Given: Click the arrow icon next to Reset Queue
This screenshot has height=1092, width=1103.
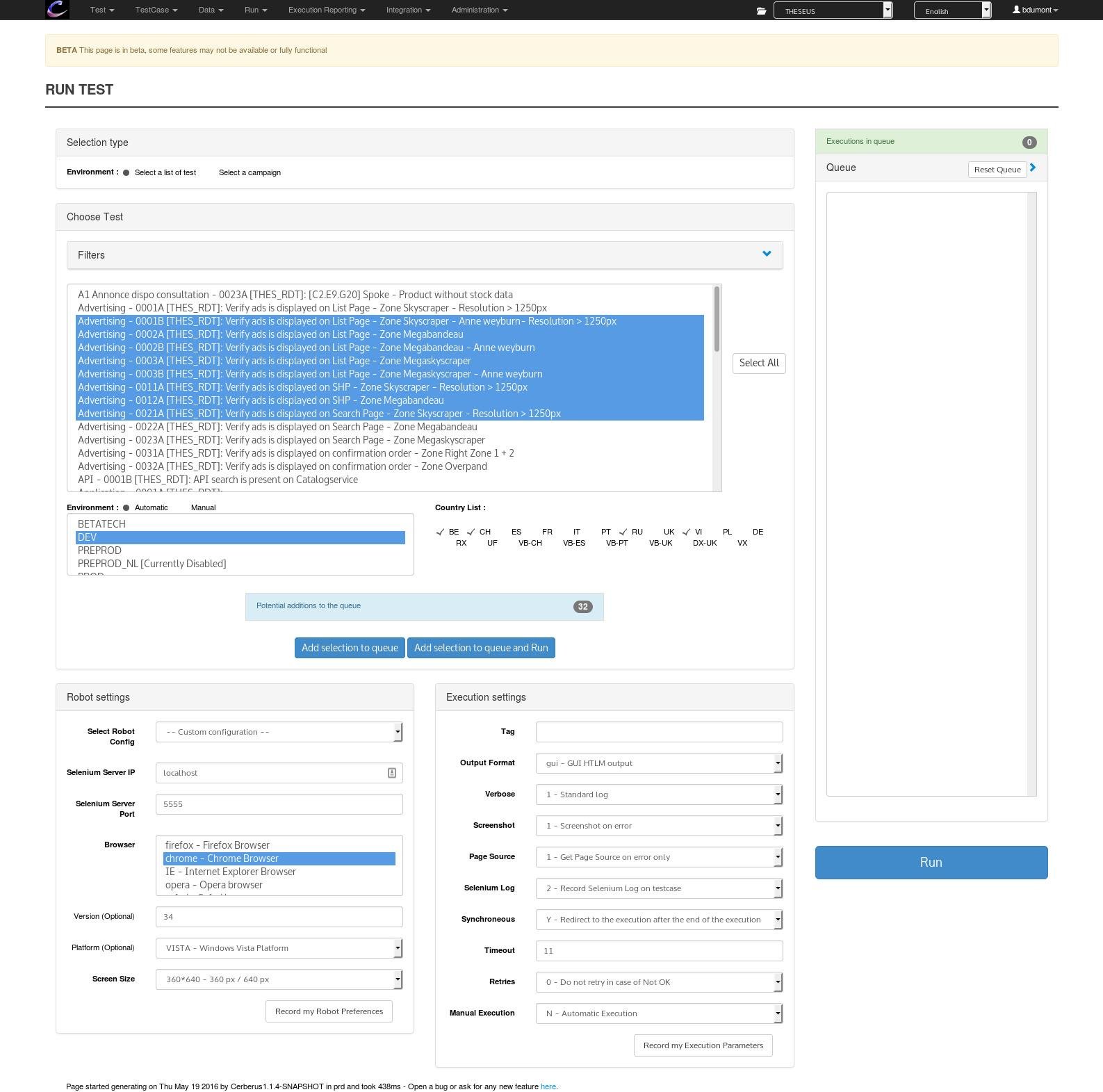Looking at the screenshot, I should point(1033,168).
